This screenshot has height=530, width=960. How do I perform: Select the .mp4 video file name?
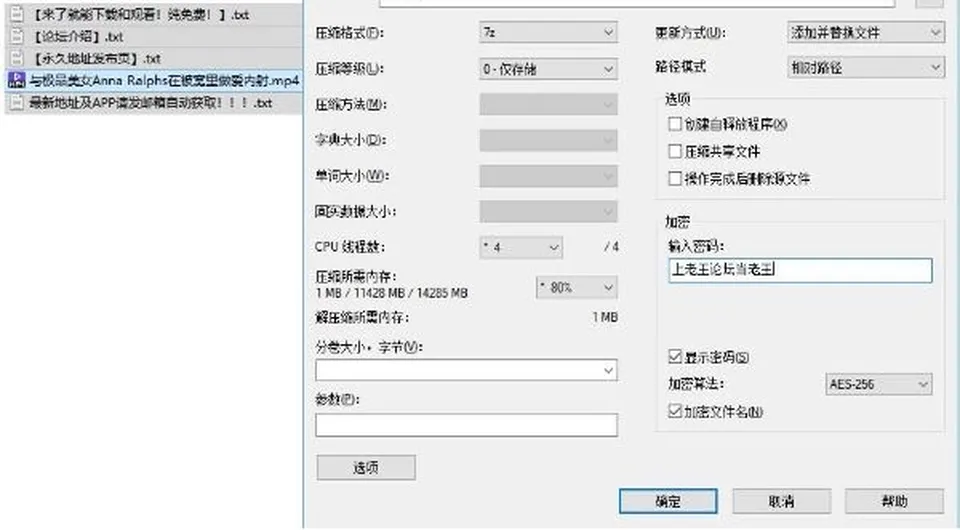(x=164, y=80)
